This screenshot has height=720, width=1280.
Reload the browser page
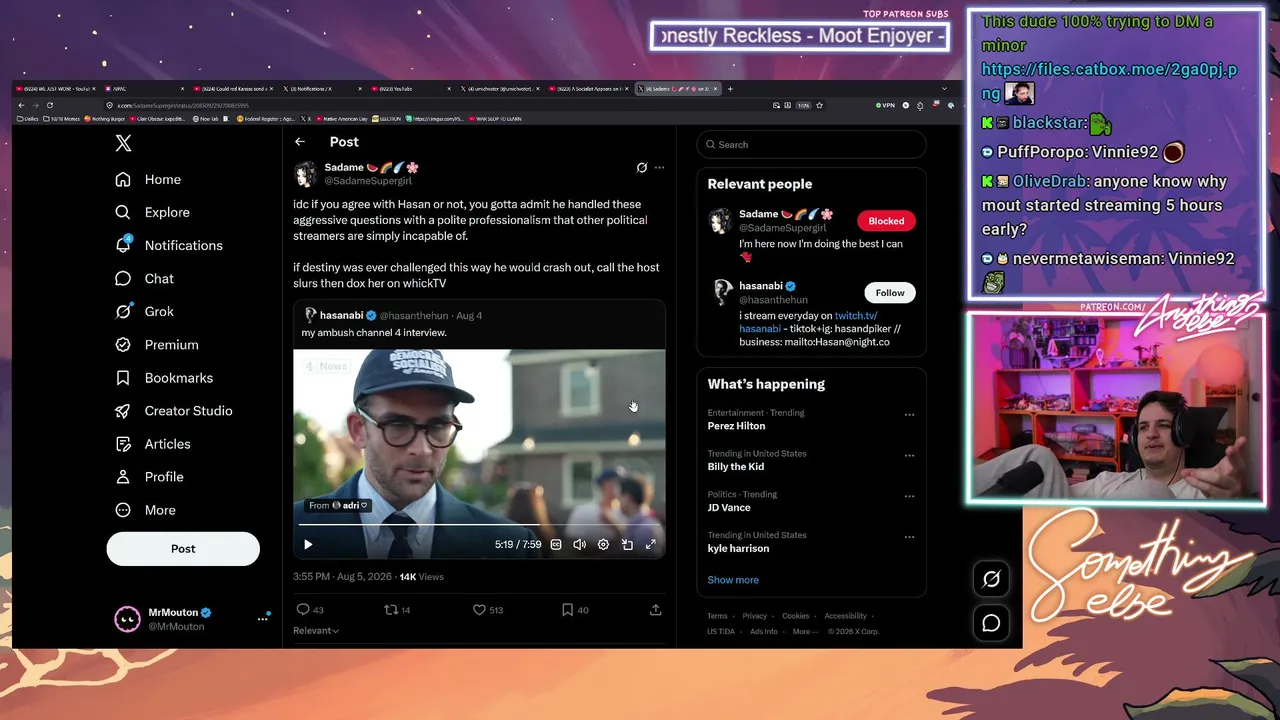tap(50, 105)
